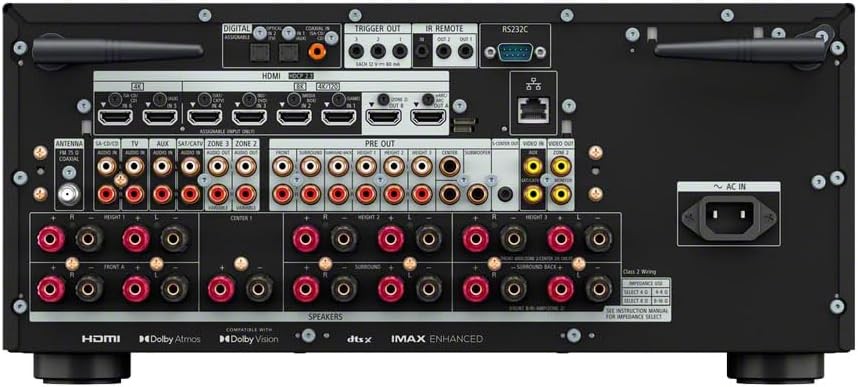Click the HDMI OUT A eARC port

point(428,116)
